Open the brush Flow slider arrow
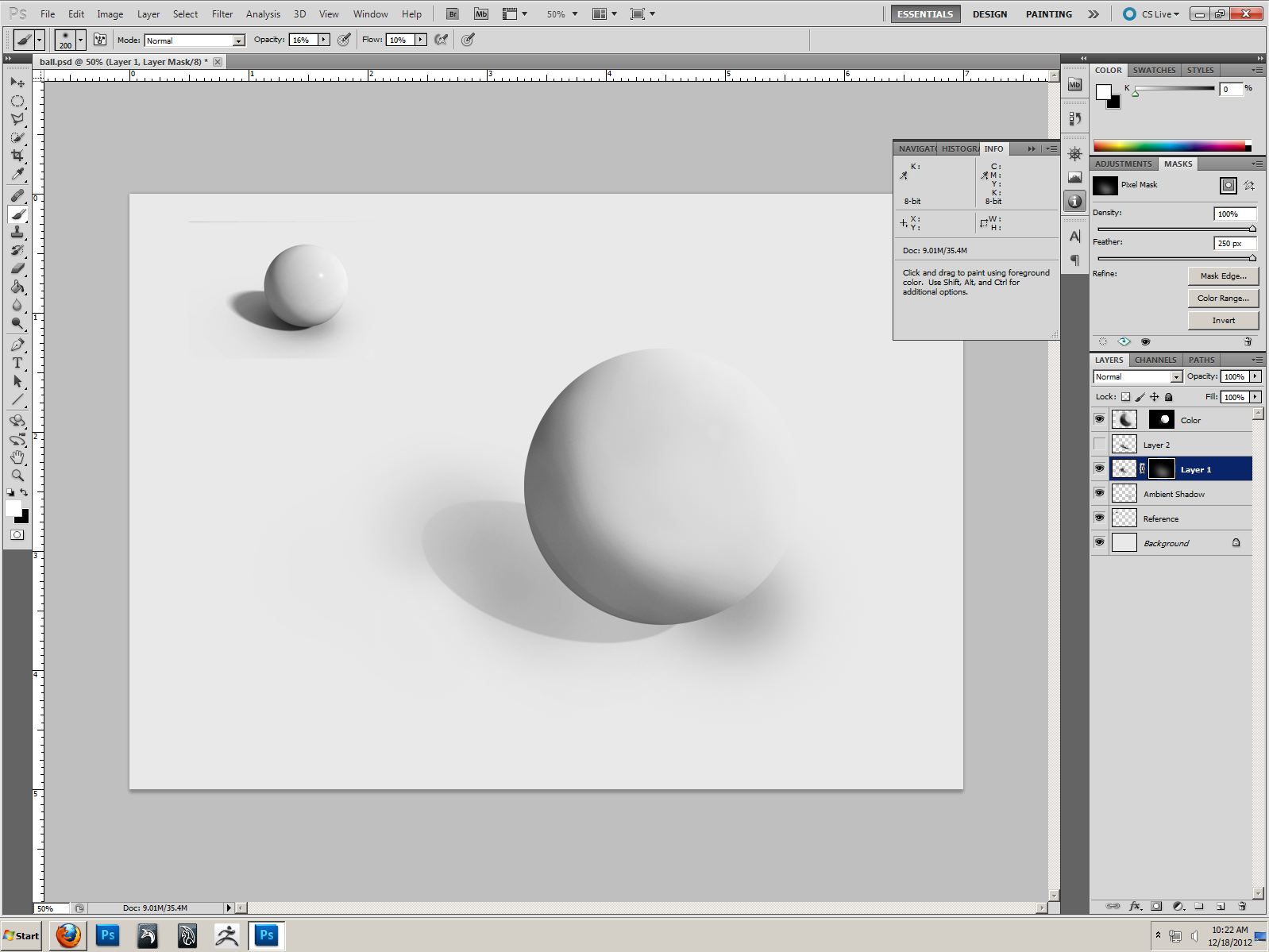This screenshot has height=952, width=1269. [421, 40]
